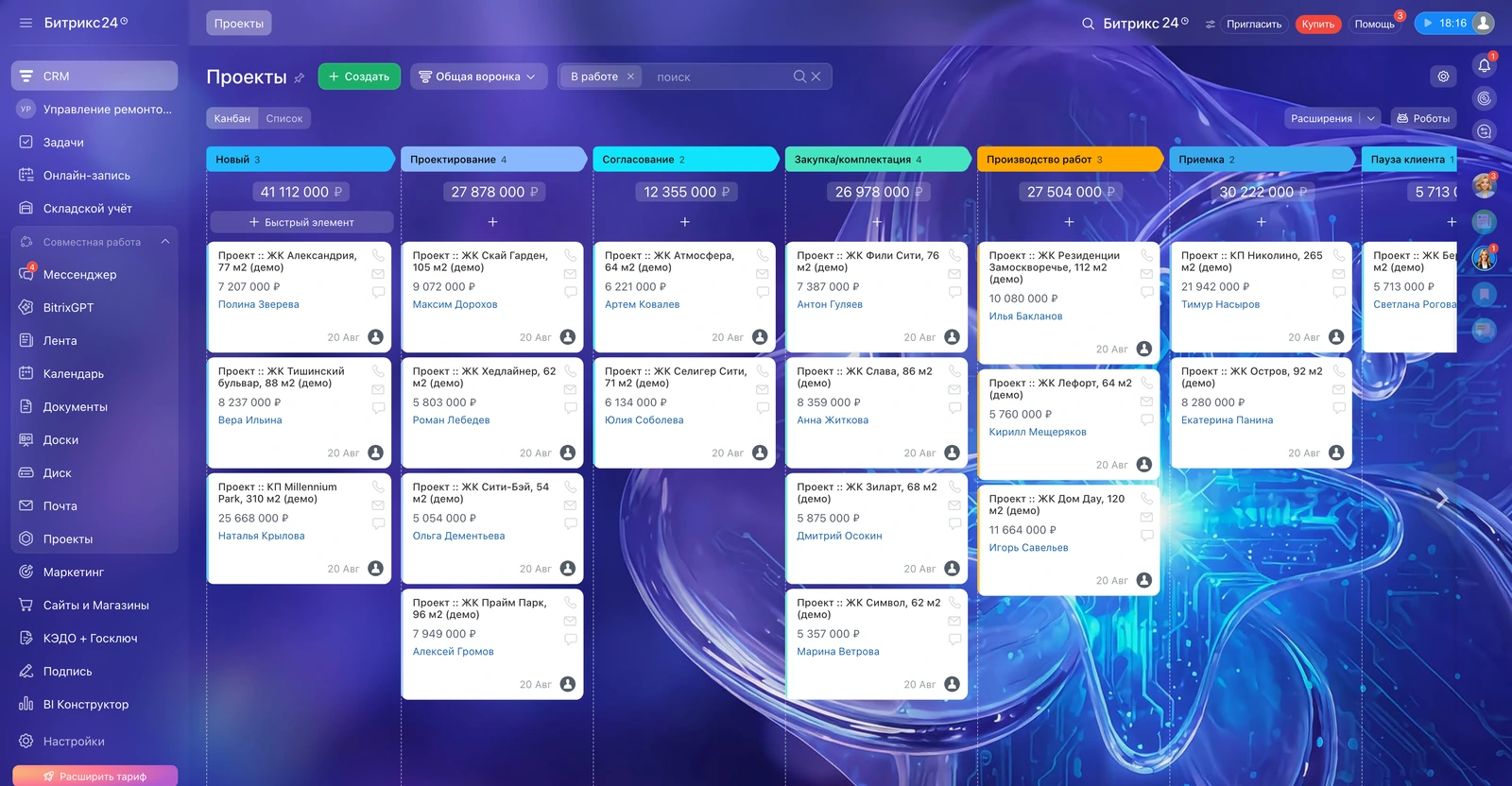Open the notifications bell
Viewport: 1512px width, 786px height.
click(x=1485, y=65)
